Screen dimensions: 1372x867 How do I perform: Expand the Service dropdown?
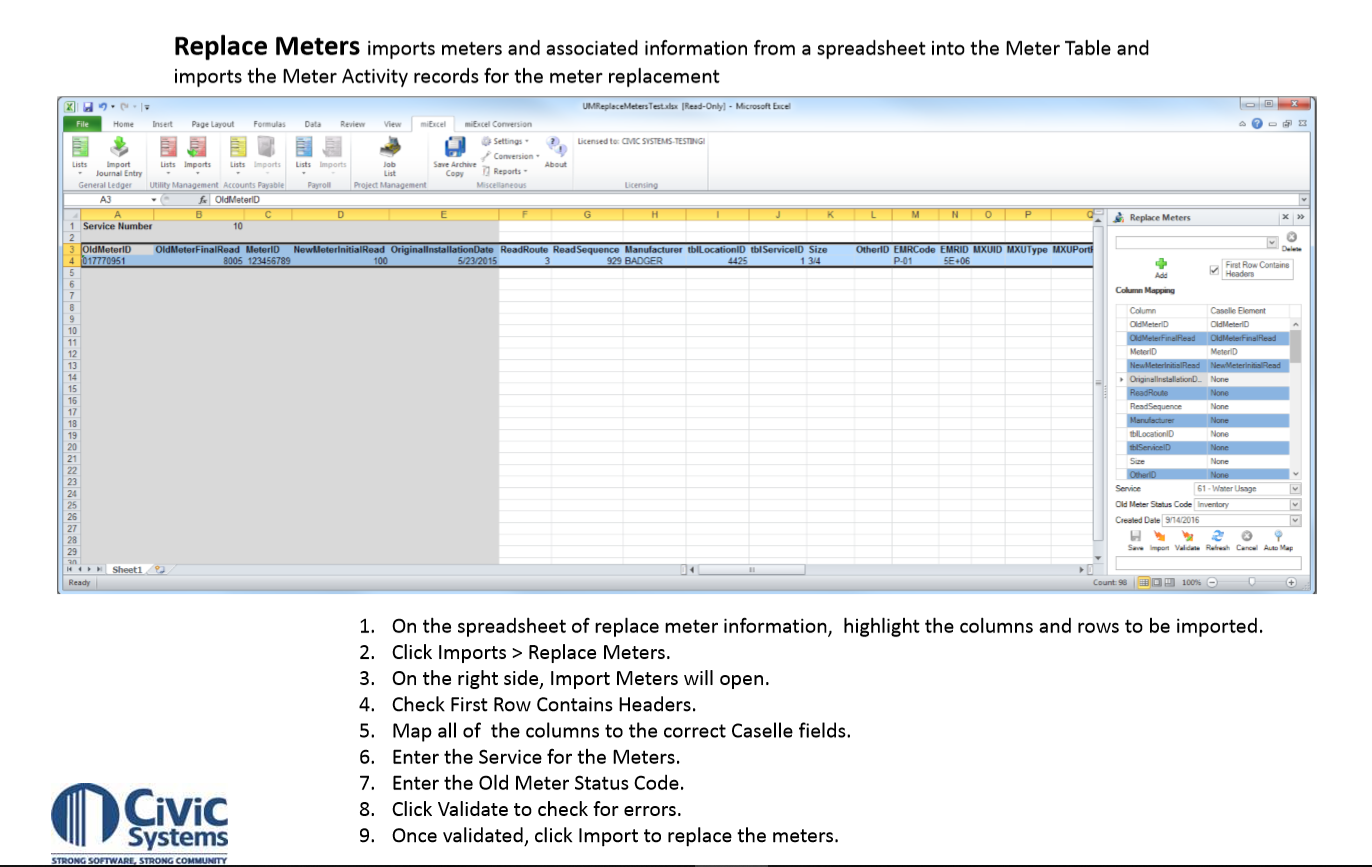tap(1295, 489)
